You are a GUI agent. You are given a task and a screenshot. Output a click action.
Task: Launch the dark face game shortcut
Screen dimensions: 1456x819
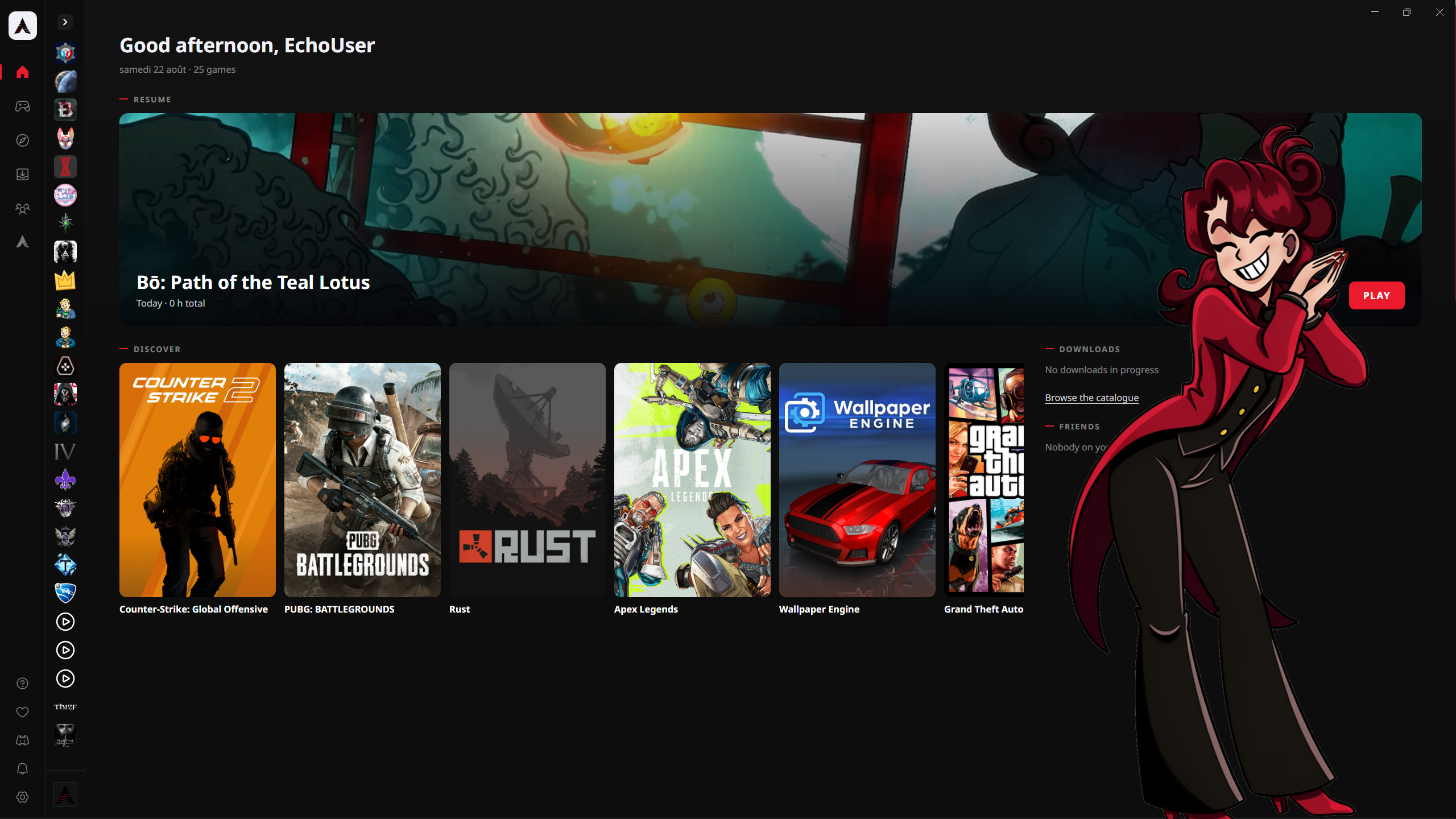[x=65, y=735]
